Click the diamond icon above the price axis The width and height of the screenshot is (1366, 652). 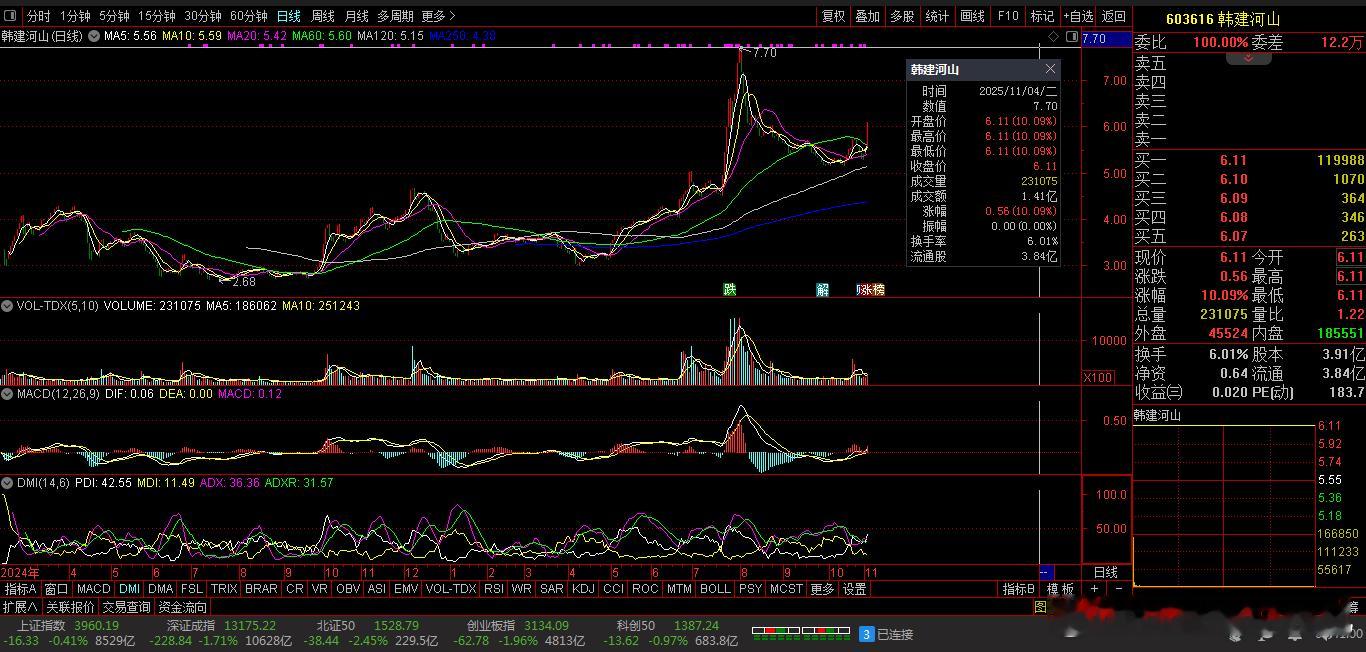1053,37
